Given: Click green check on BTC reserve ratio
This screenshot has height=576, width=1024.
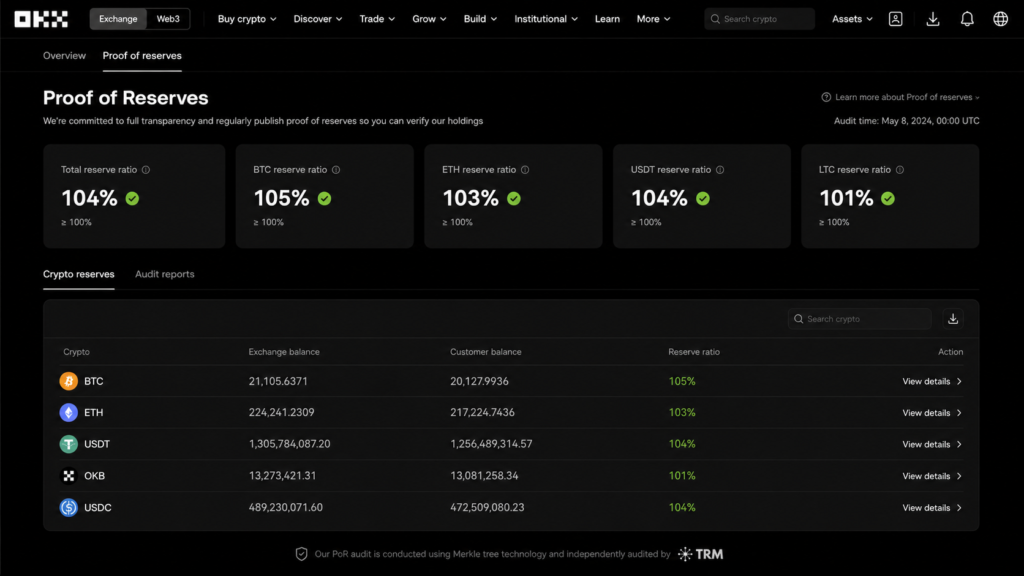Looking at the screenshot, I should coord(325,199).
